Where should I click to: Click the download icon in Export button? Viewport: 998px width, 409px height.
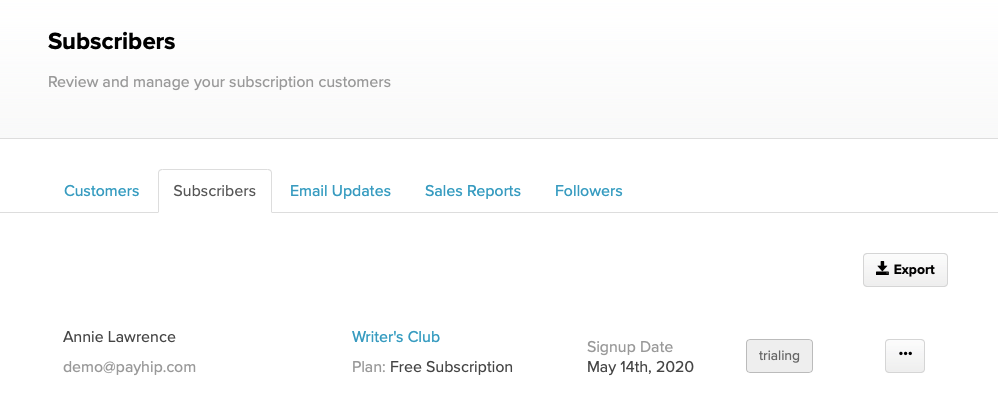882,269
